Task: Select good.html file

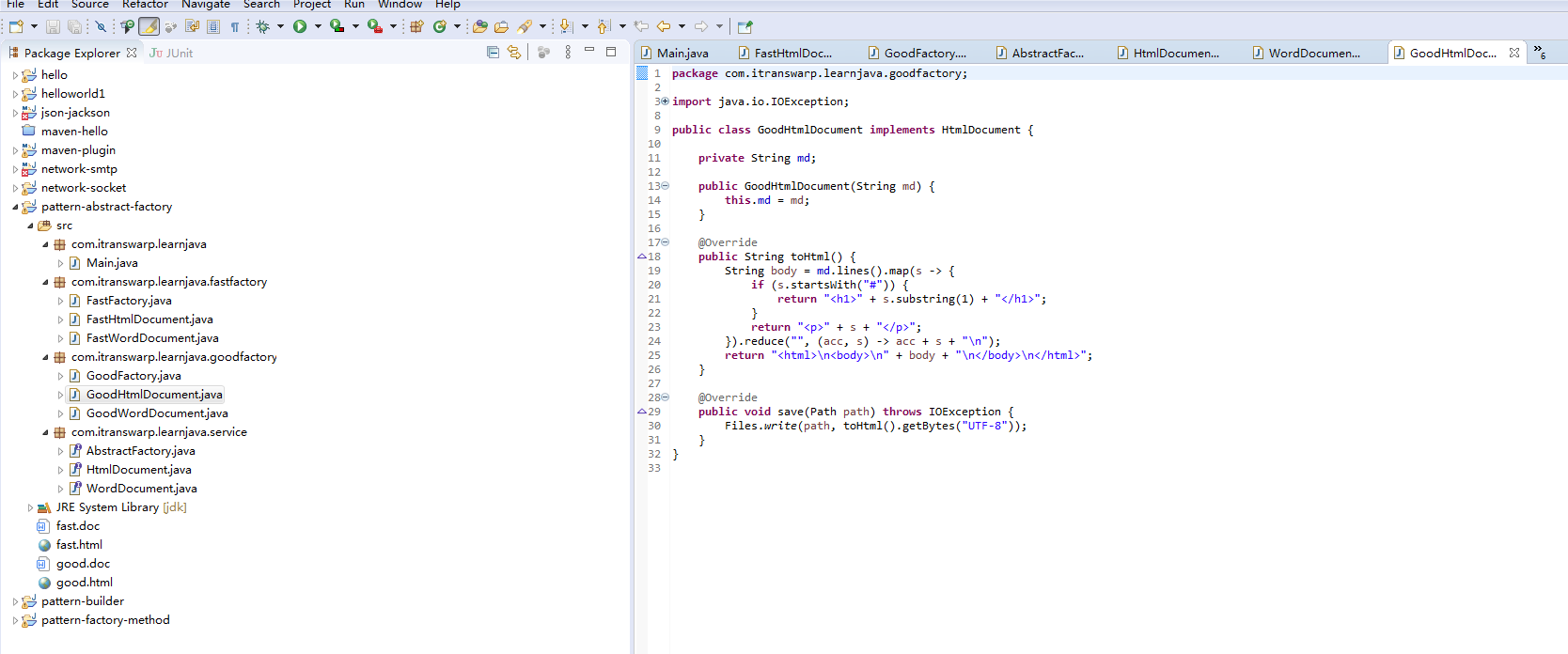Action: [x=85, y=583]
